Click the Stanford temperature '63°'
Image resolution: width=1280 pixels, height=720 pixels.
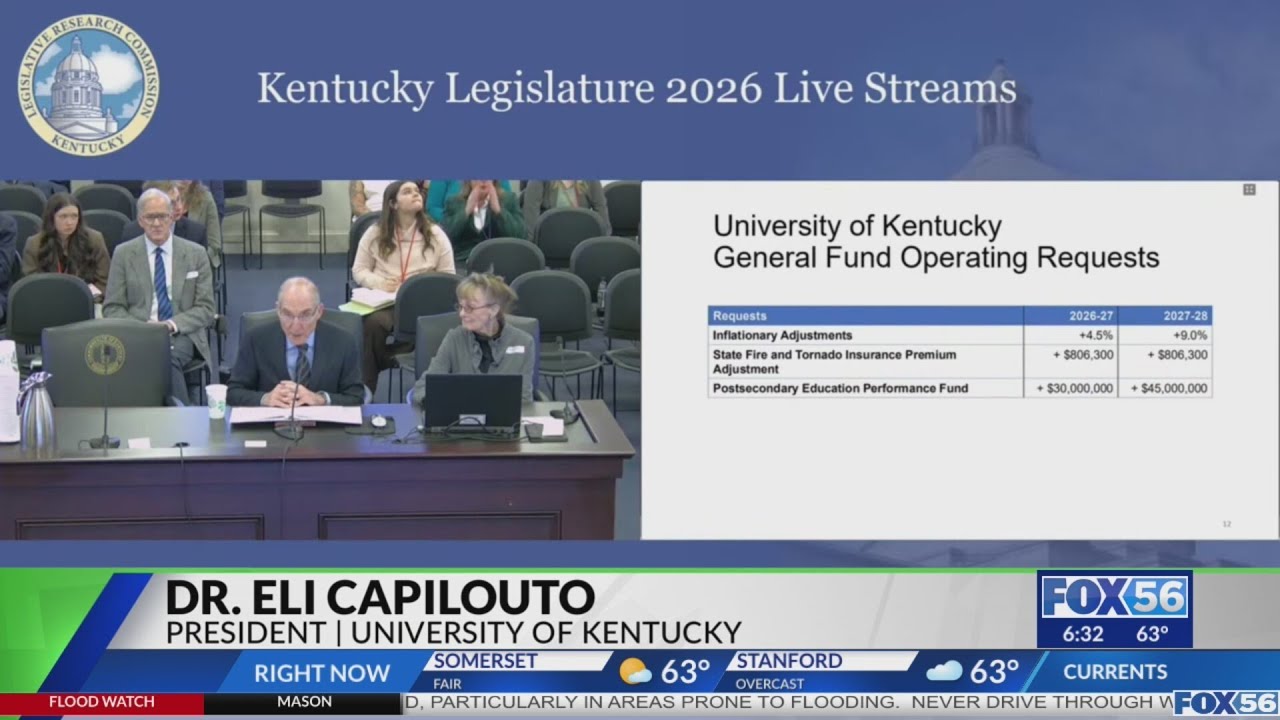click(x=994, y=672)
